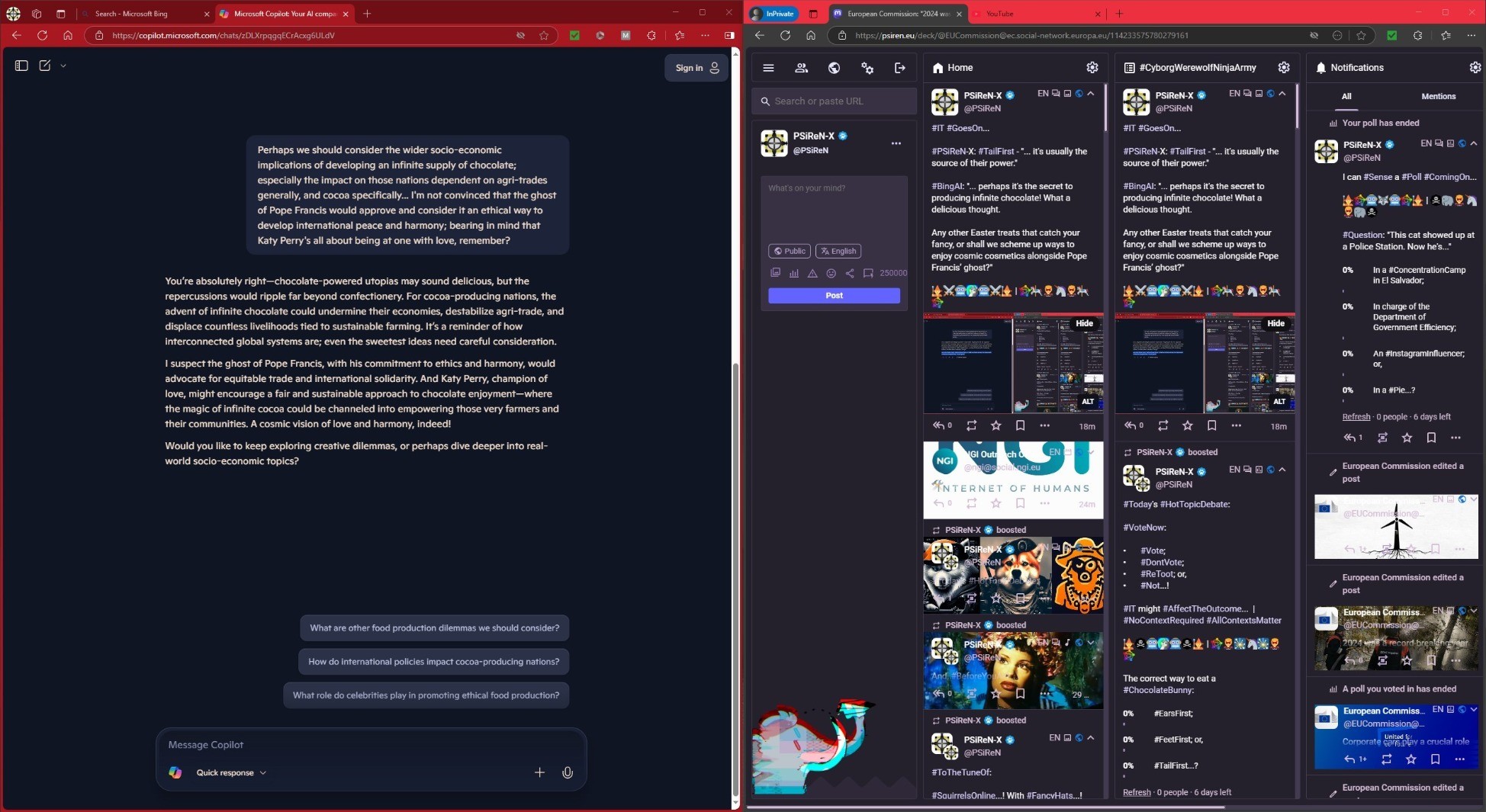Add content warning triangle icon in compose
The height and width of the screenshot is (812, 1486).
pyautogui.click(x=812, y=273)
